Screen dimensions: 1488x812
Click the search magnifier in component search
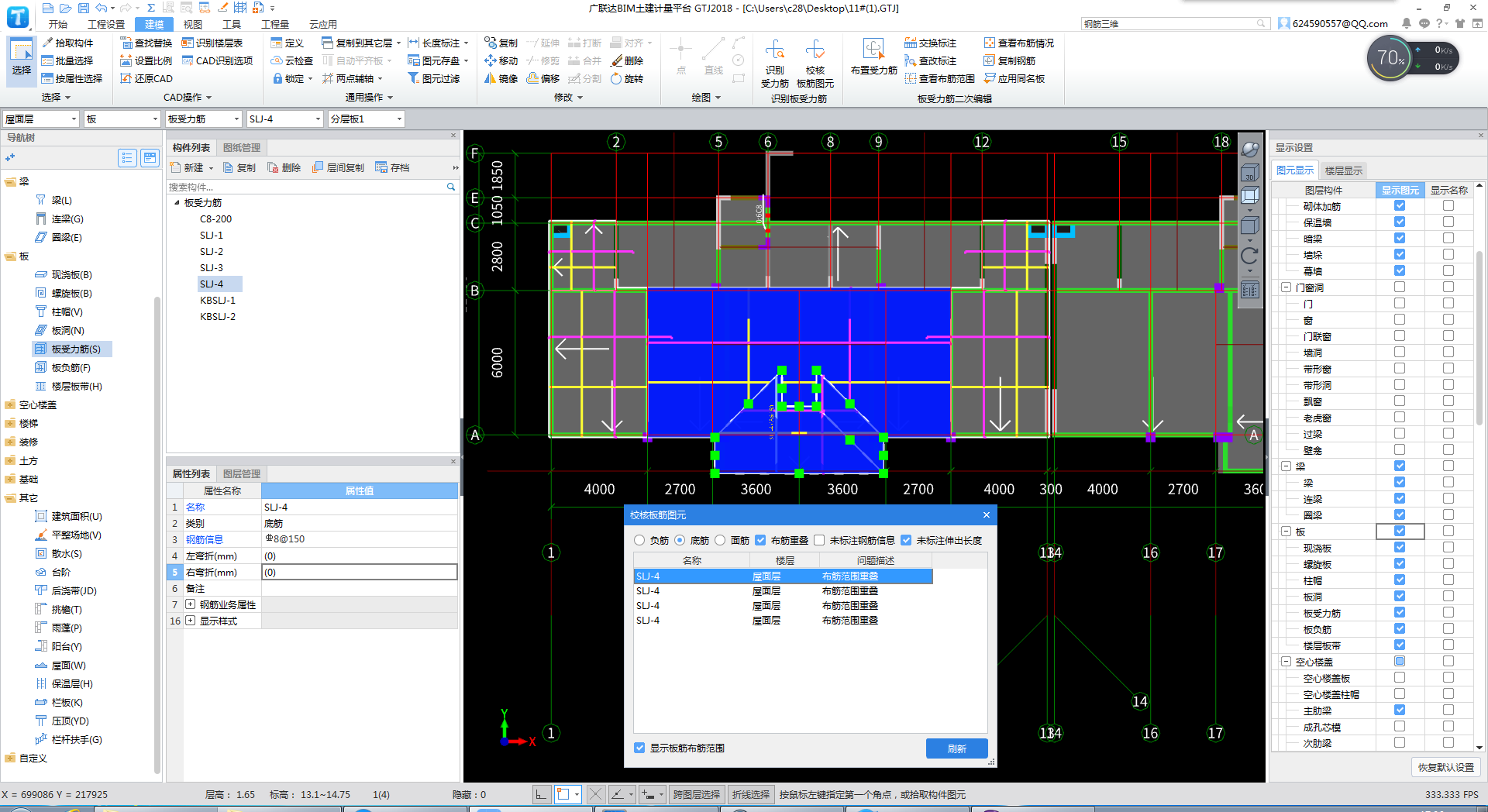(451, 187)
